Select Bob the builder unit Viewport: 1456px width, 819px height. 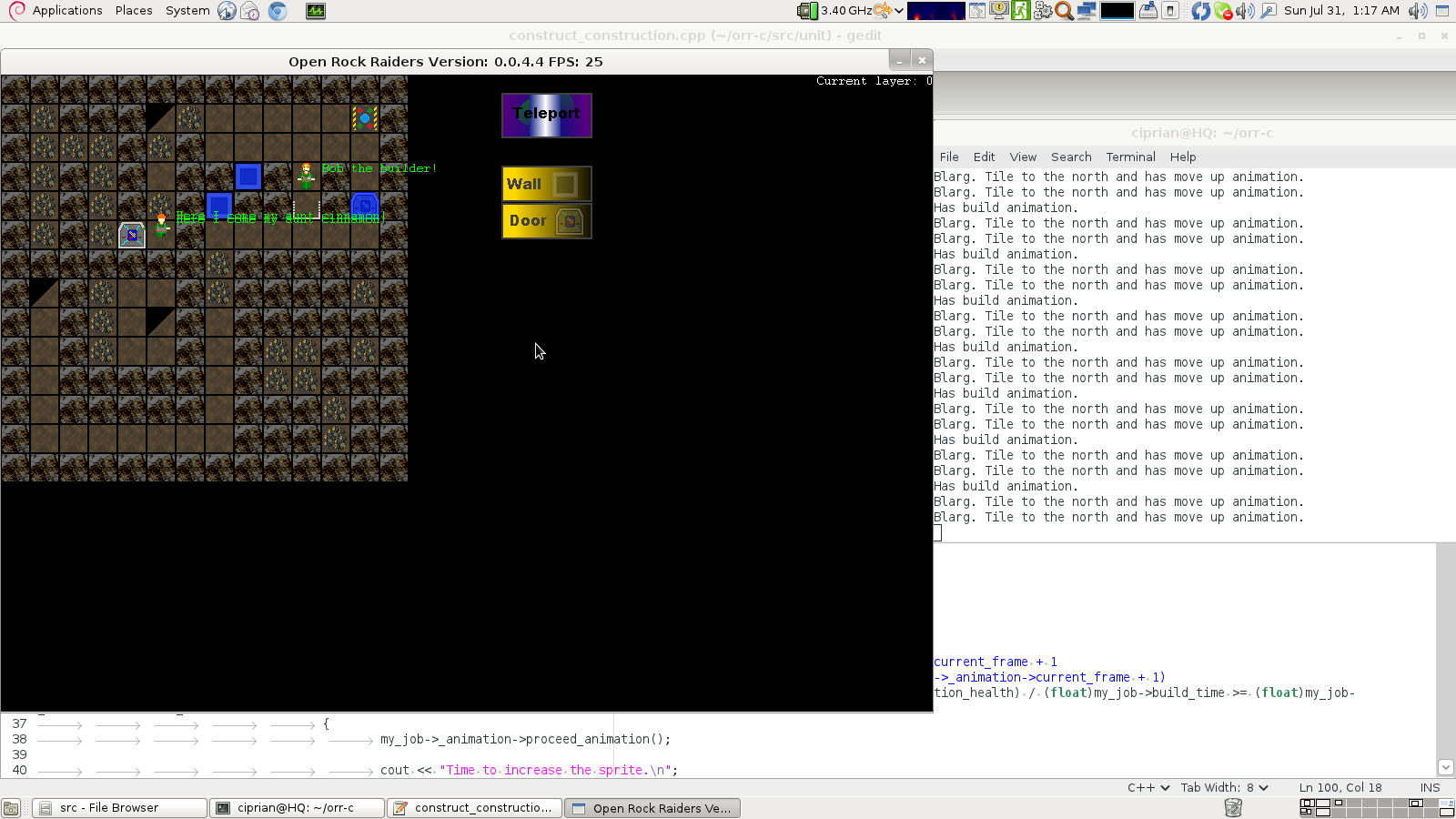point(307,175)
